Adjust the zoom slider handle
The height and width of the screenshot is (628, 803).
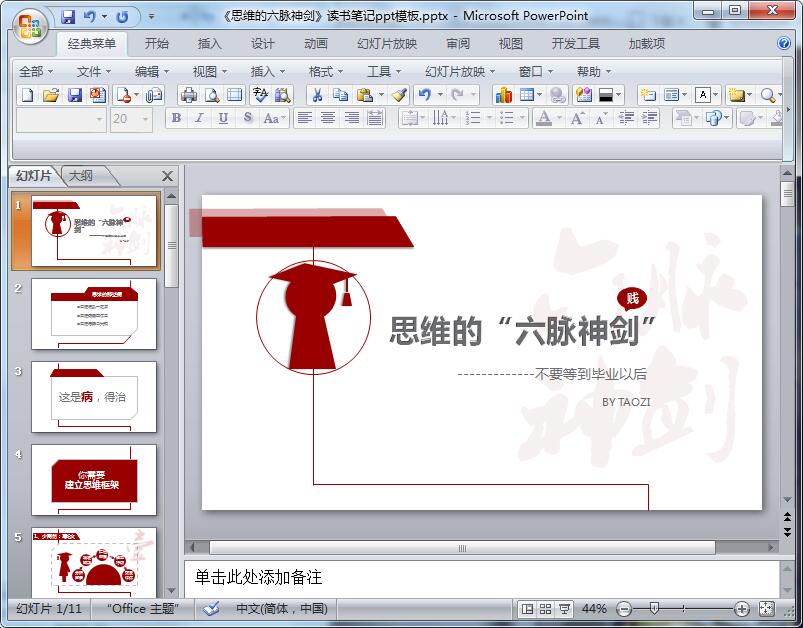point(654,609)
